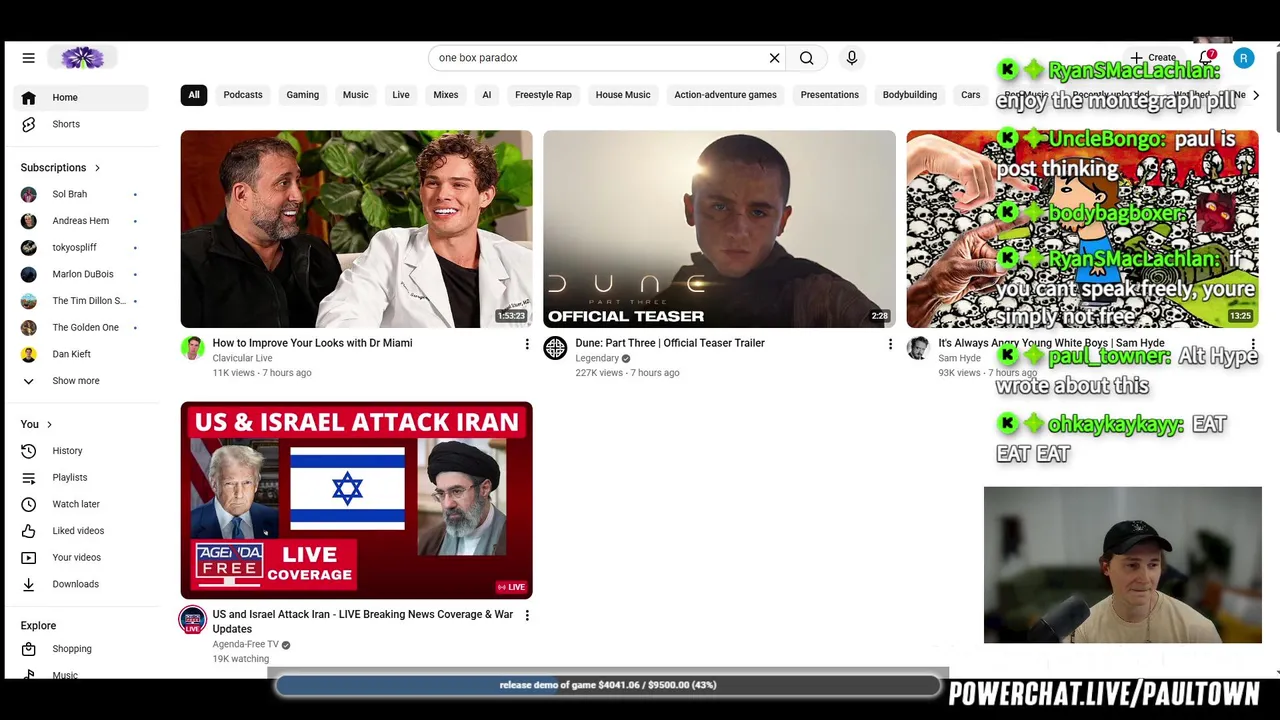Show more category chips with arrow
This screenshot has height=720, width=1280.
click(x=1256, y=95)
